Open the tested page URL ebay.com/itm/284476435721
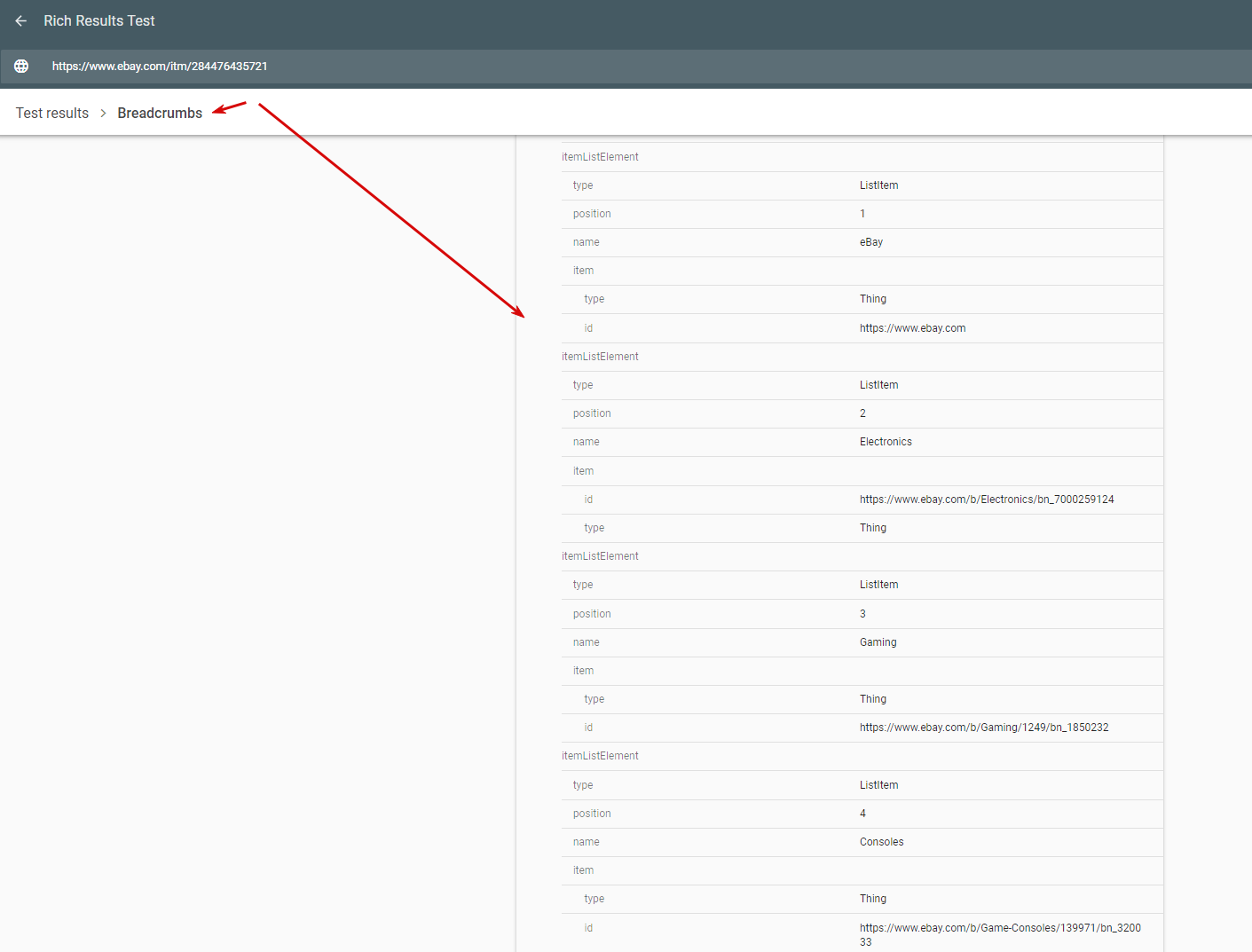This screenshot has width=1252, height=952. point(159,66)
